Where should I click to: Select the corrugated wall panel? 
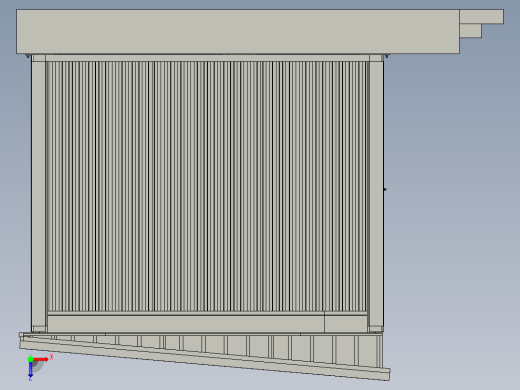click(207, 186)
